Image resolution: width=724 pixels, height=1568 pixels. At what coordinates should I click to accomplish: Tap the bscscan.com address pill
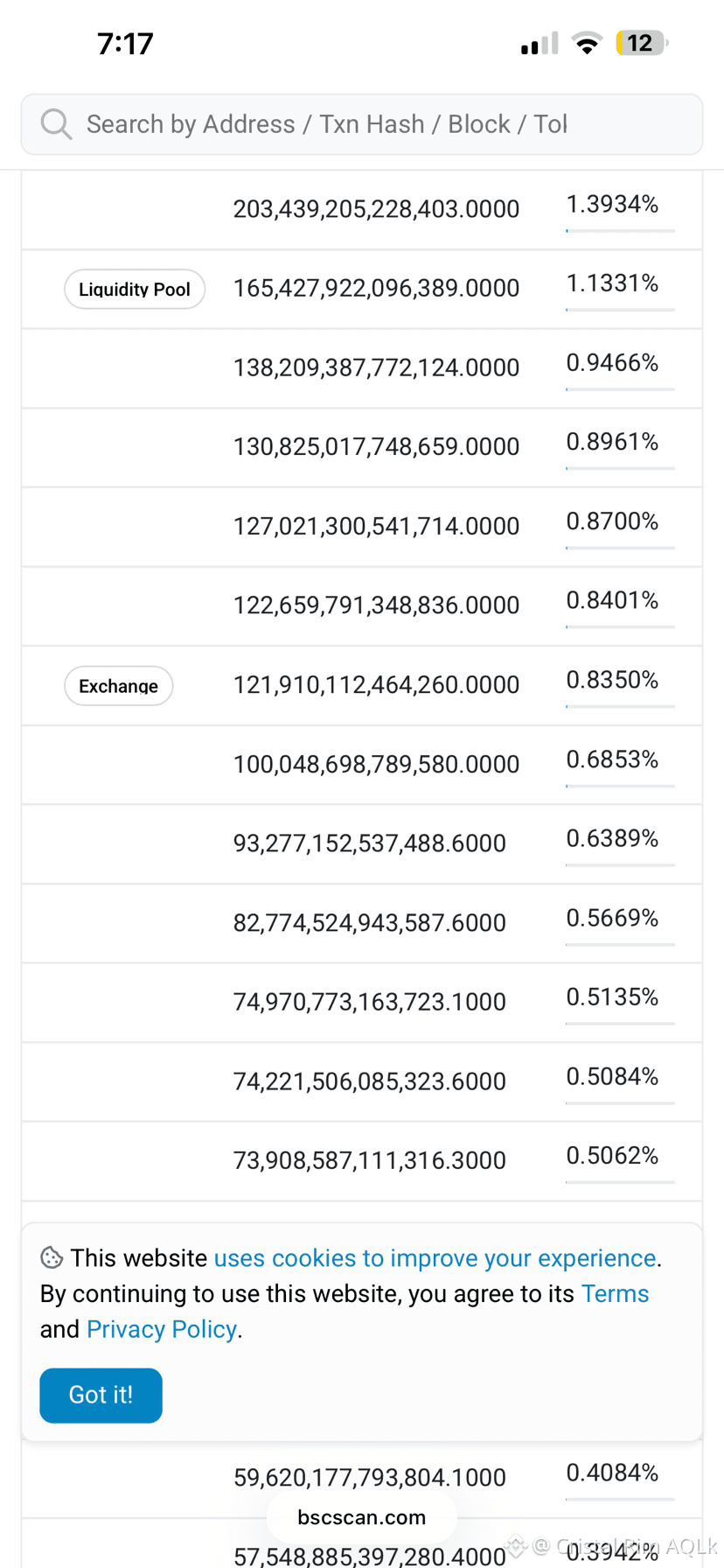click(362, 1517)
